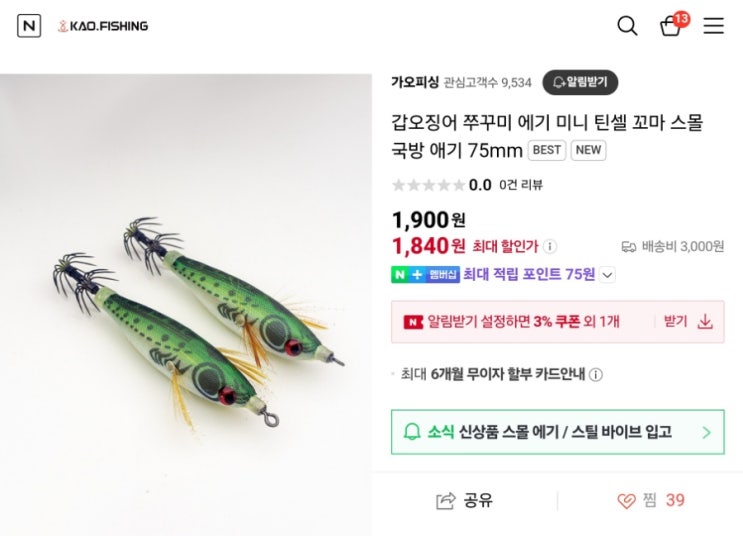Click the BEST badge tag
743x536 pixels.
[546, 151]
